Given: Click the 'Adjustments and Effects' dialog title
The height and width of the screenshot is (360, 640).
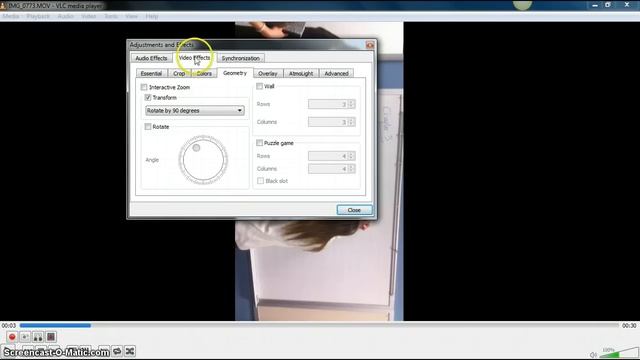Looking at the screenshot, I should click(x=162, y=44).
